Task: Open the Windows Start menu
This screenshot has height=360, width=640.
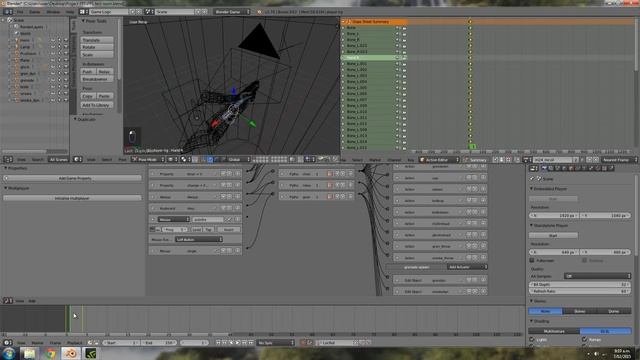Action: point(8,353)
